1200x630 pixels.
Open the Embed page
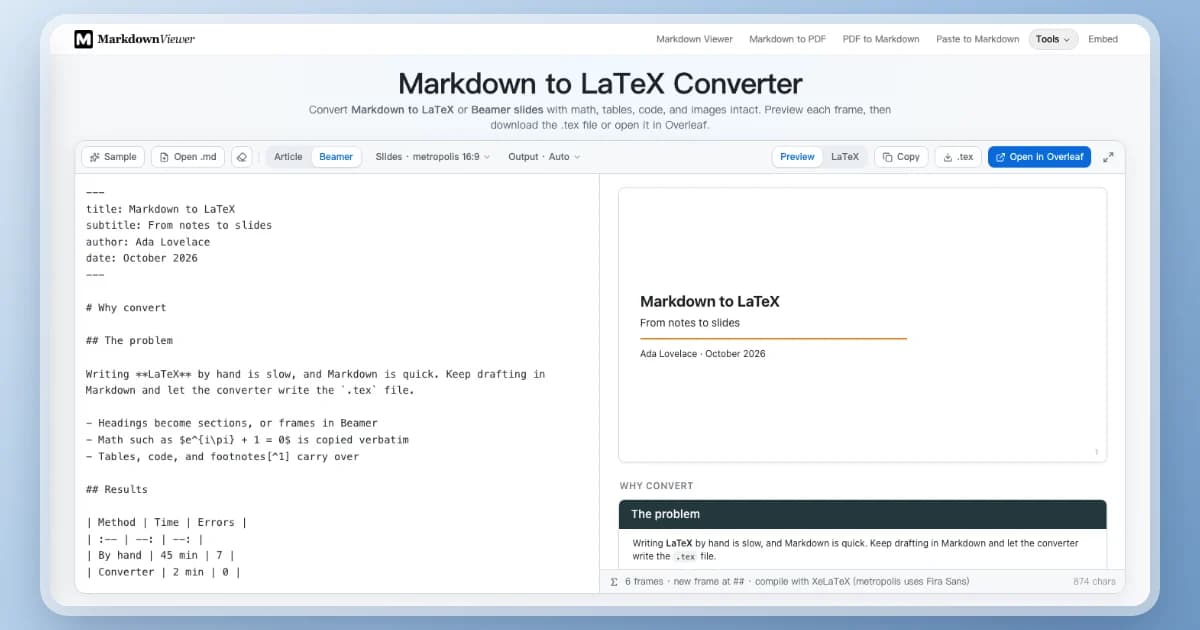[x=1103, y=39]
